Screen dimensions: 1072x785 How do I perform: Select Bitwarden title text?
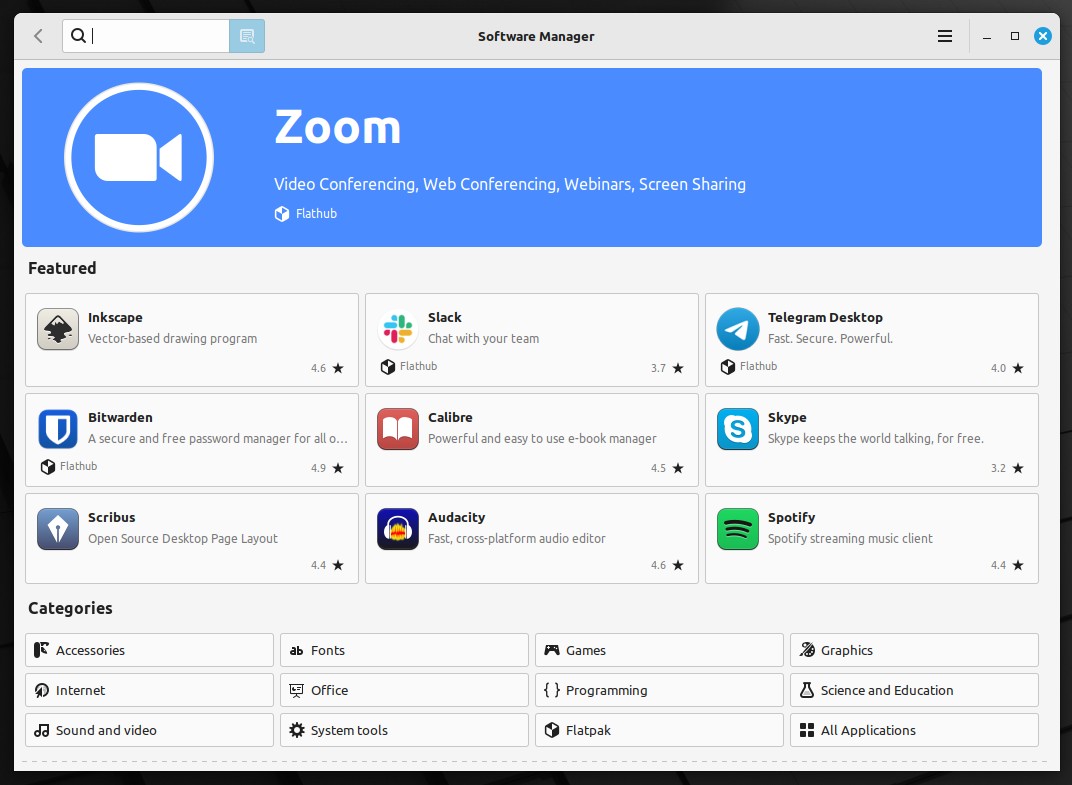click(x=120, y=417)
